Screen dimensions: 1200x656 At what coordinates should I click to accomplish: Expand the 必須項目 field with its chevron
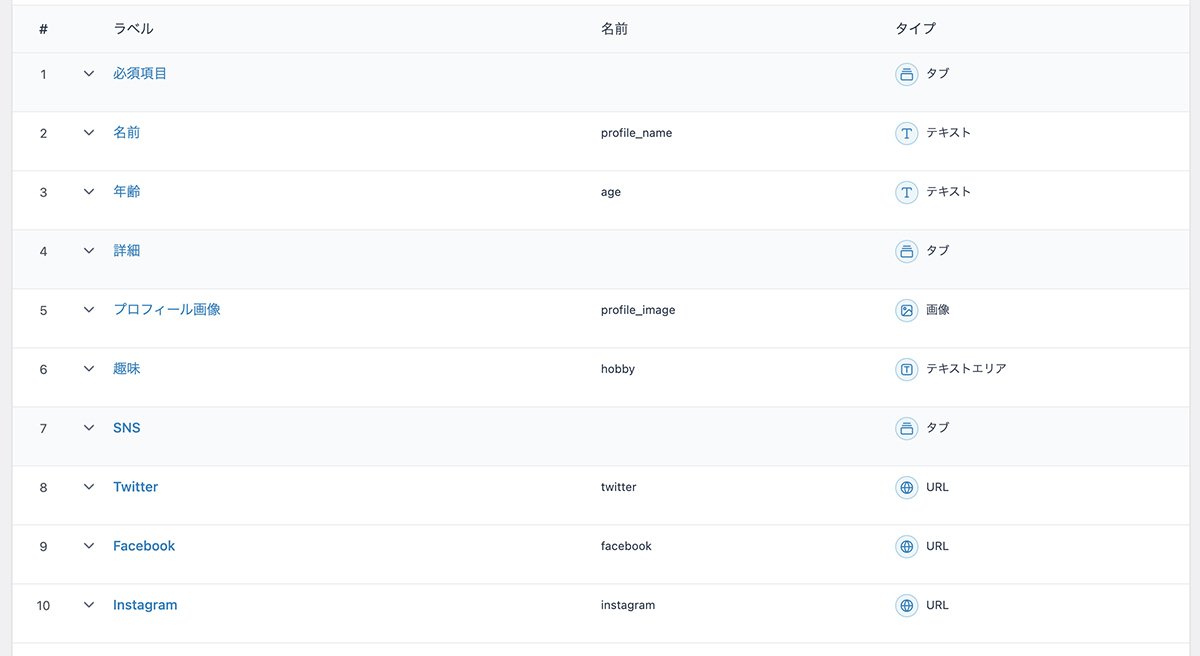pyautogui.click(x=89, y=74)
